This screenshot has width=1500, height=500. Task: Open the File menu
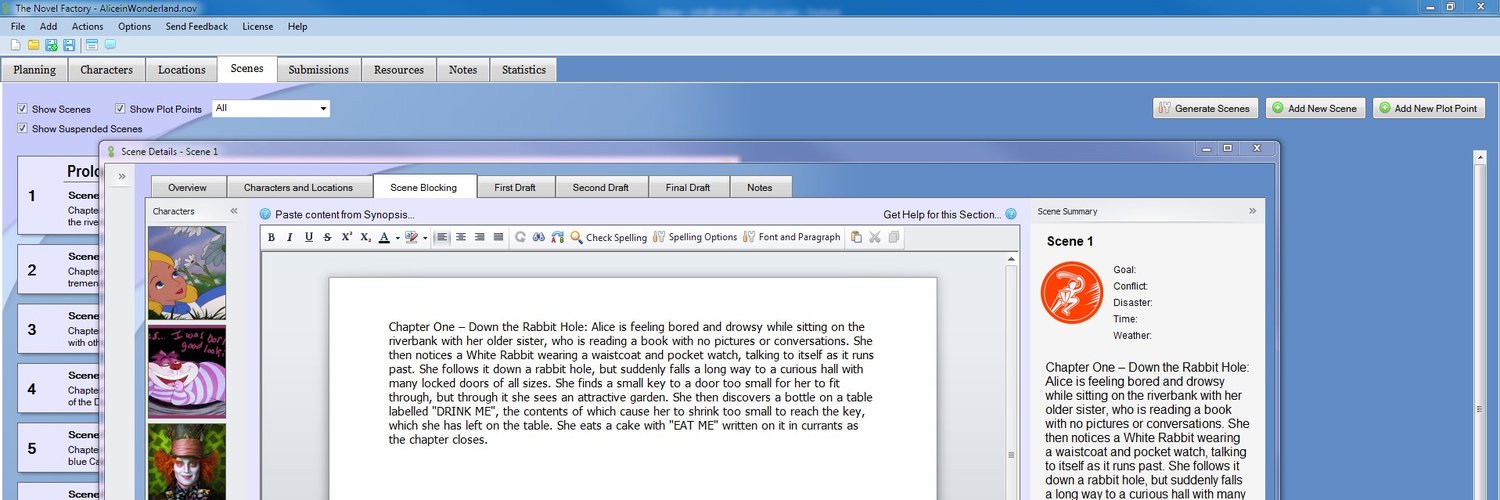point(18,26)
